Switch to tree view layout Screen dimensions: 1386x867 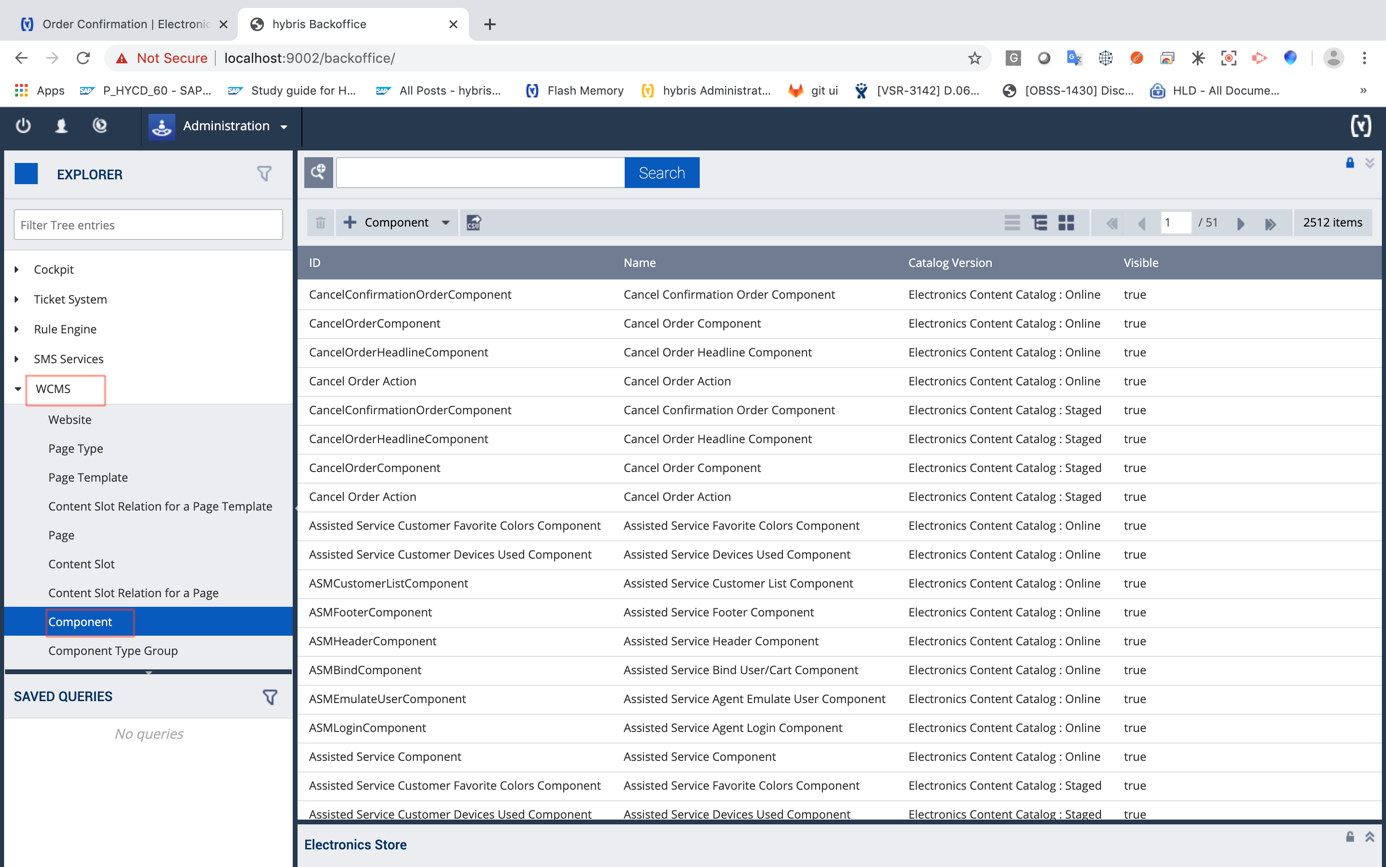1039,223
